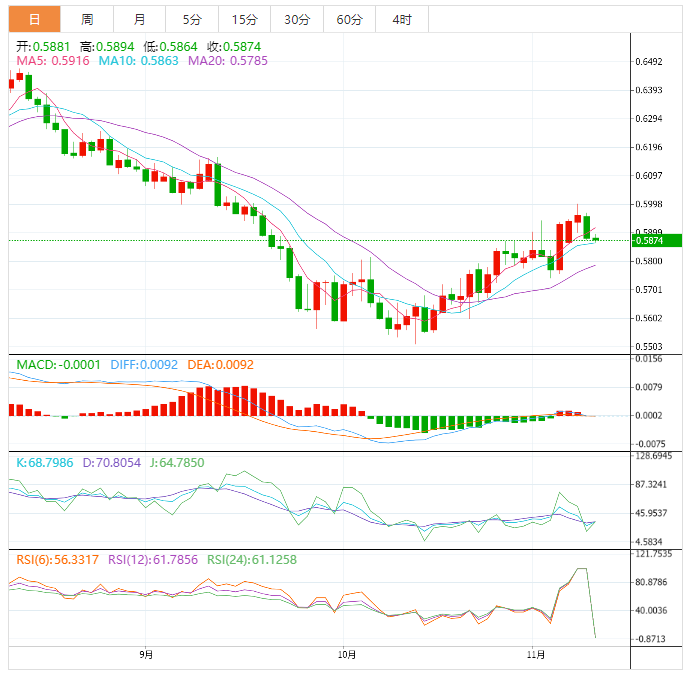Open the 30分 timeframe tab
The height and width of the screenshot is (676, 689).
point(297,19)
